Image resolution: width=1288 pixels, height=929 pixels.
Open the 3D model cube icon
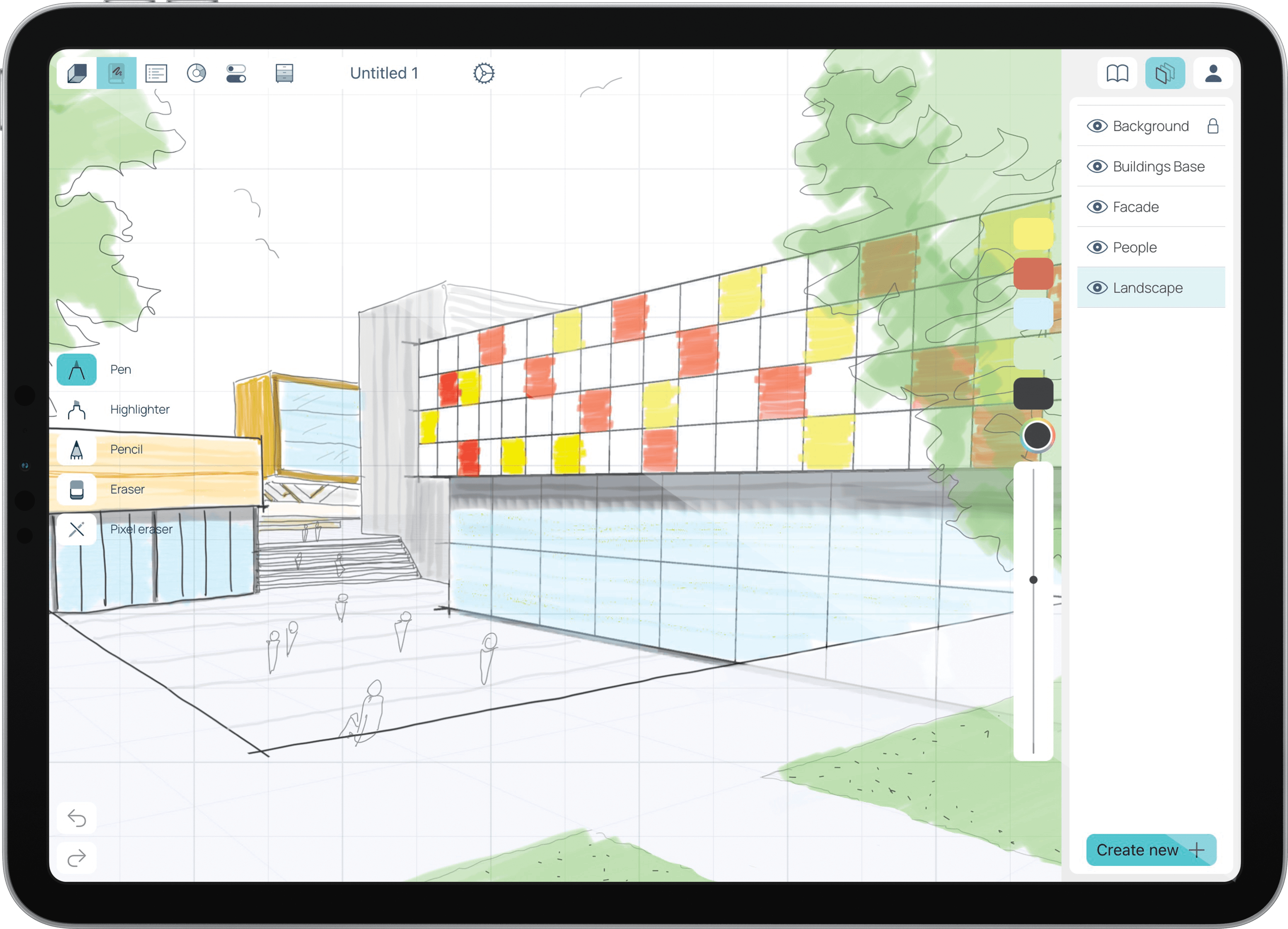coord(76,73)
